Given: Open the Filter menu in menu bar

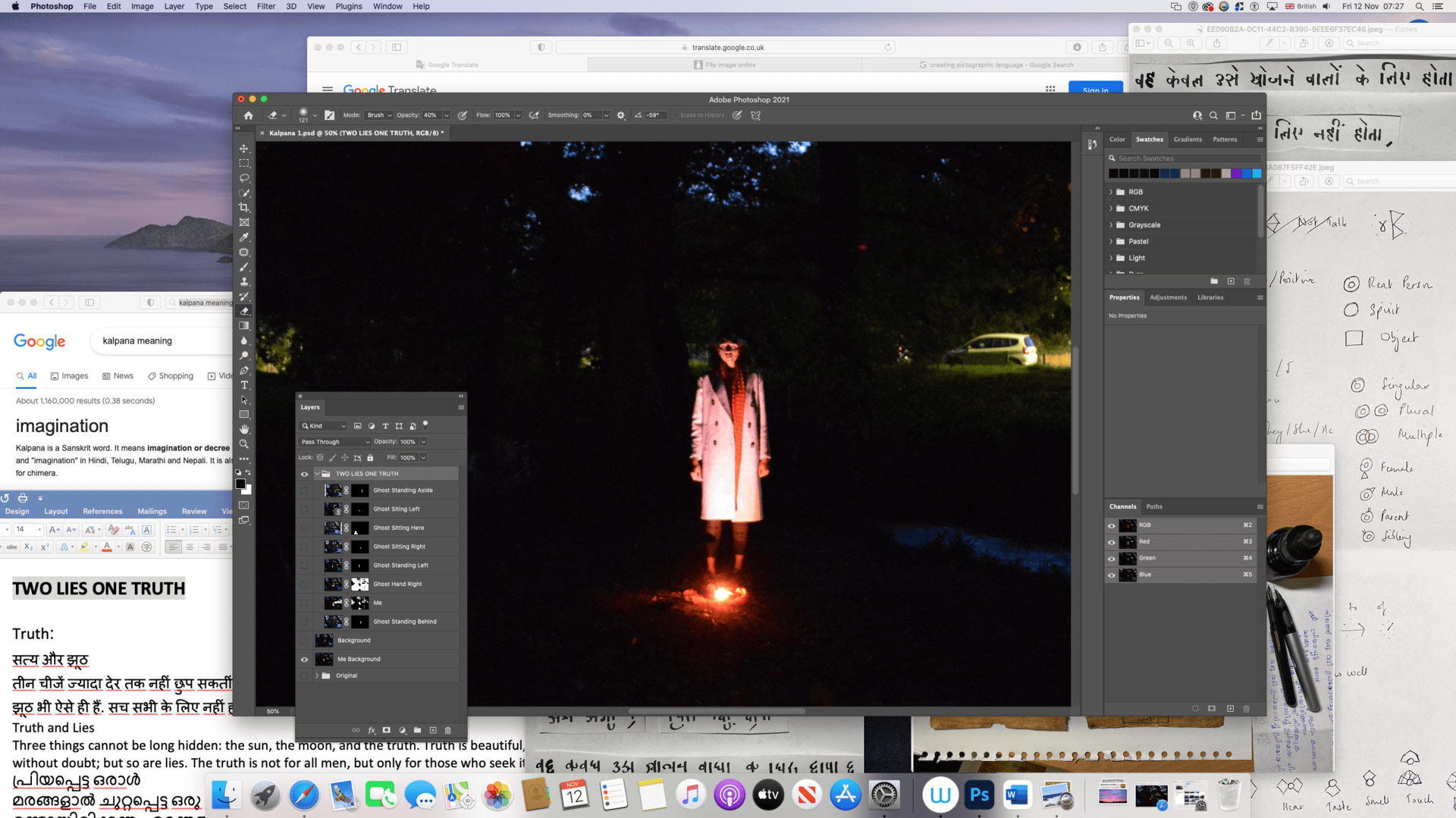Looking at the screenshot, I should coord(265,6).
